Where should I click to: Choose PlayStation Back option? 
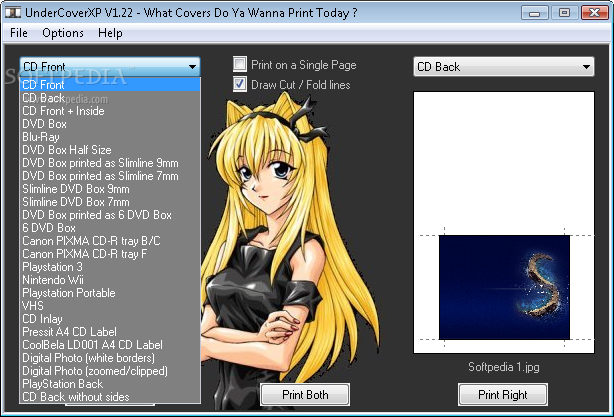point(110,383)
